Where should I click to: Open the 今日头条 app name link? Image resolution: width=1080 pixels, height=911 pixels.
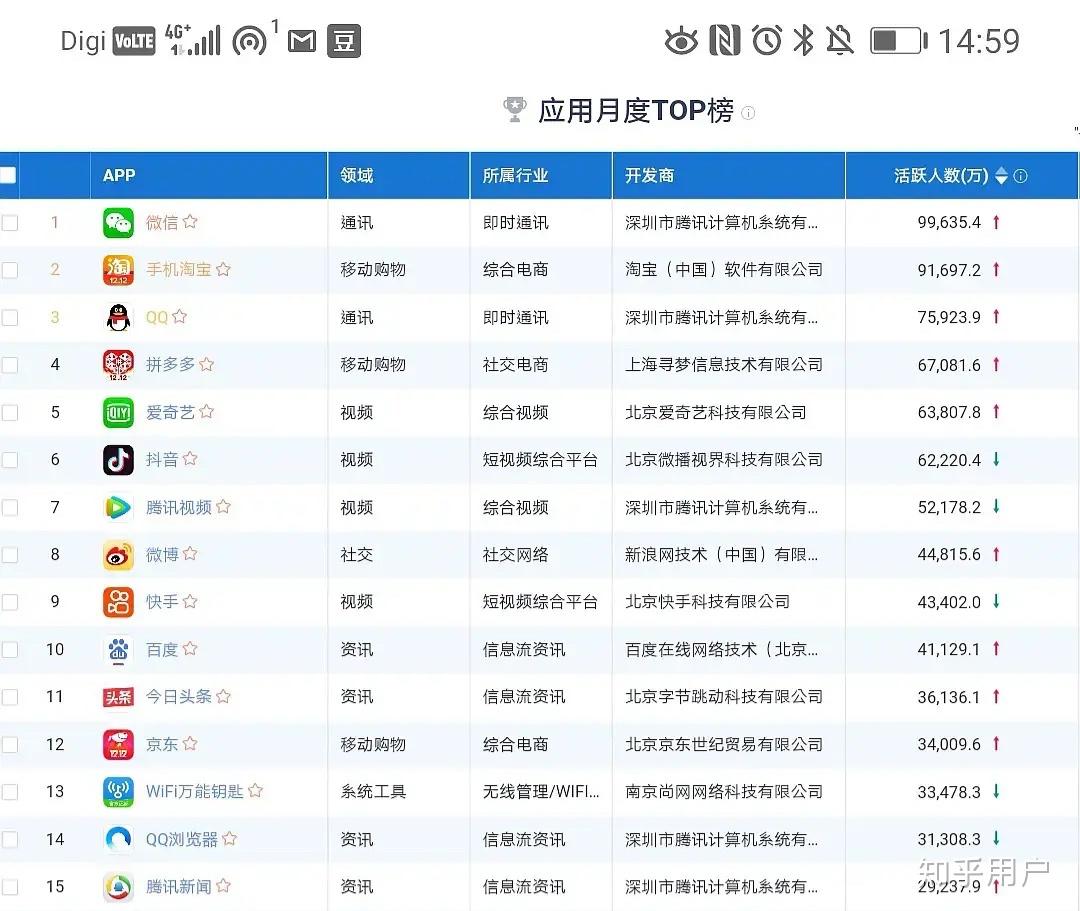[x=178, y=697]
